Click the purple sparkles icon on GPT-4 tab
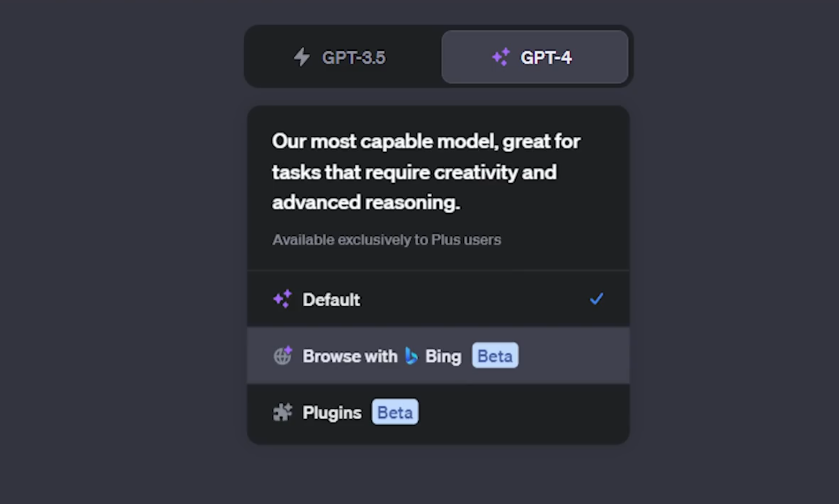 tap(501, 57)
